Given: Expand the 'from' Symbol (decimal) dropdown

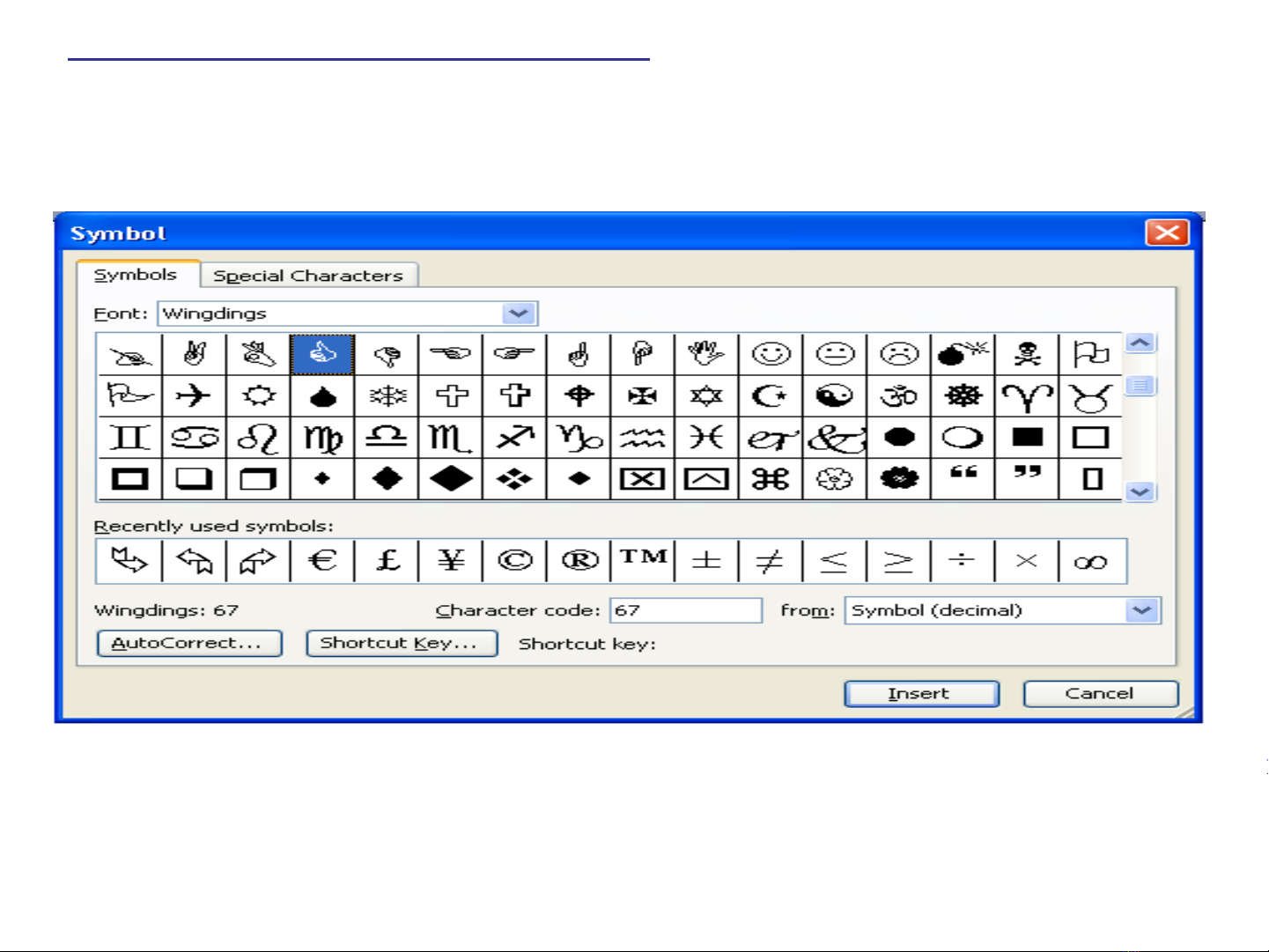Looking at the screenshot, I should point(1142,610).
